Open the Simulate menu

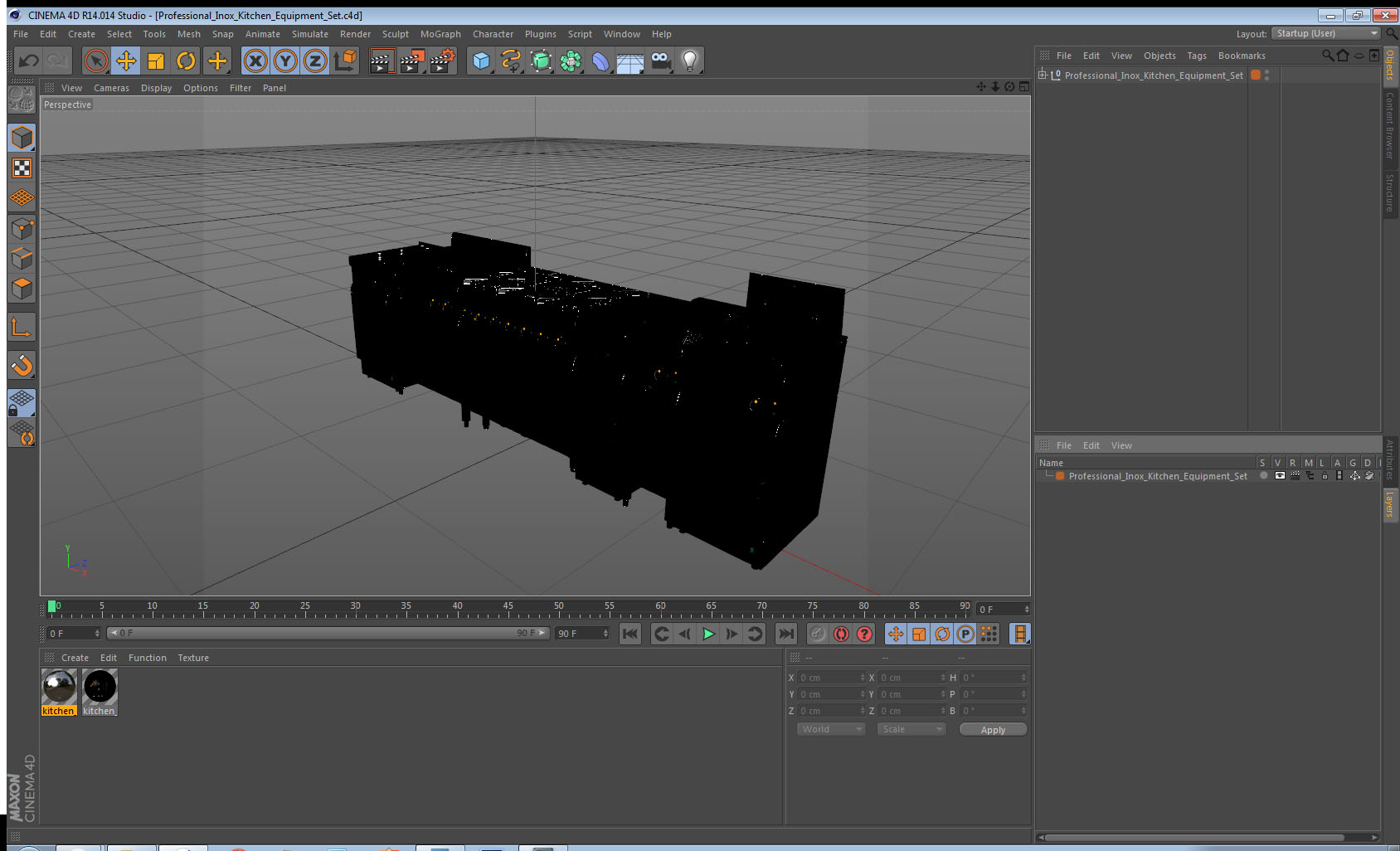(309, 34)
